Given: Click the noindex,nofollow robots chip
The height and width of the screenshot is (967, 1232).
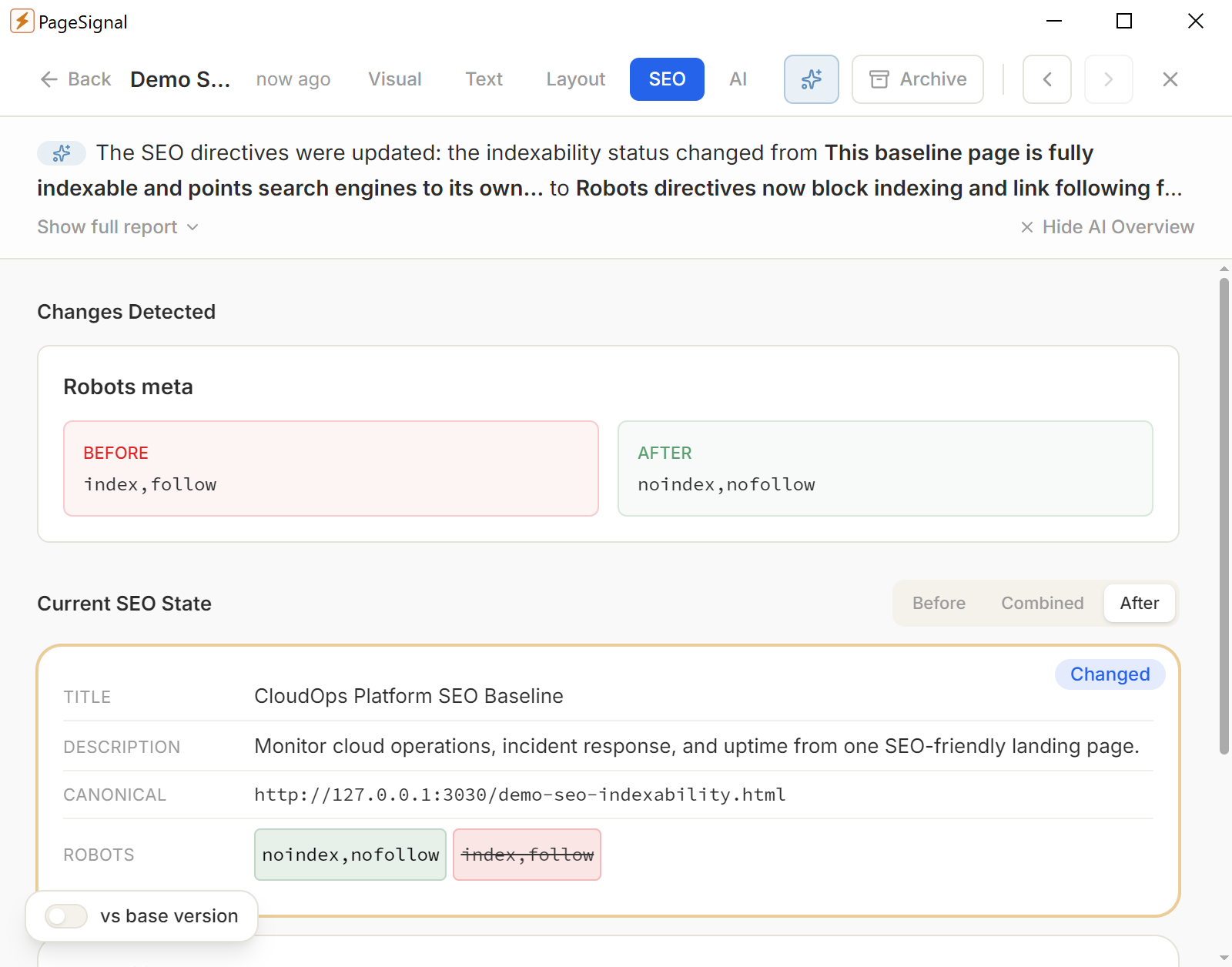Looking at the screenshot, I should click(350, 855).
